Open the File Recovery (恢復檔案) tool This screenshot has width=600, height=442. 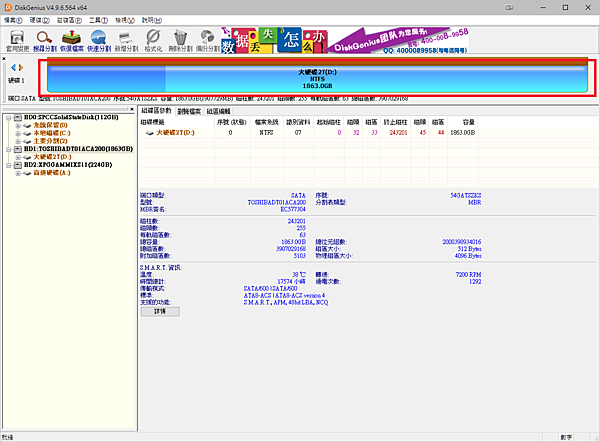coord(72,39)
